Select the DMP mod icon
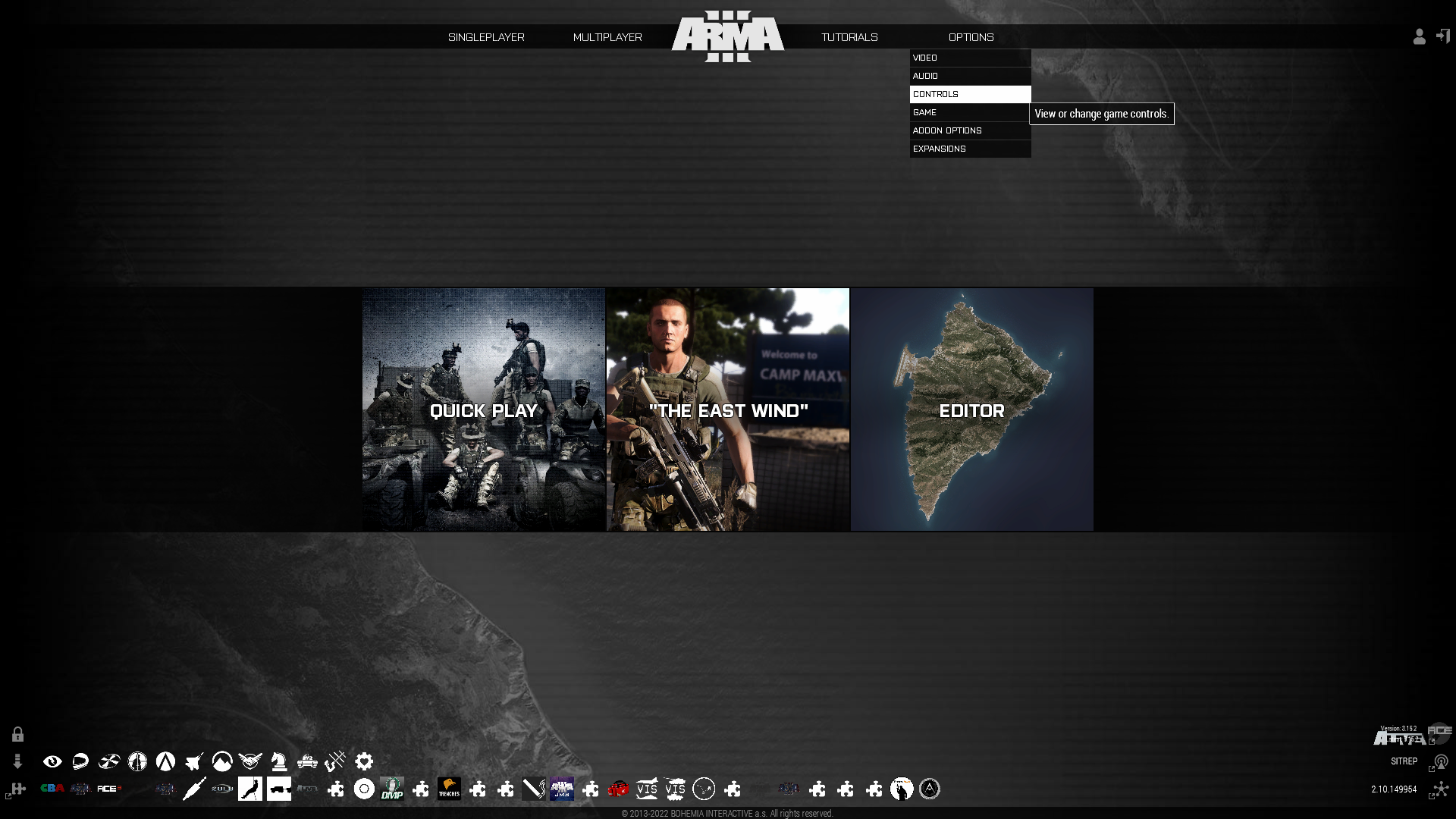The image size is (1456, 819). (393, 790)
